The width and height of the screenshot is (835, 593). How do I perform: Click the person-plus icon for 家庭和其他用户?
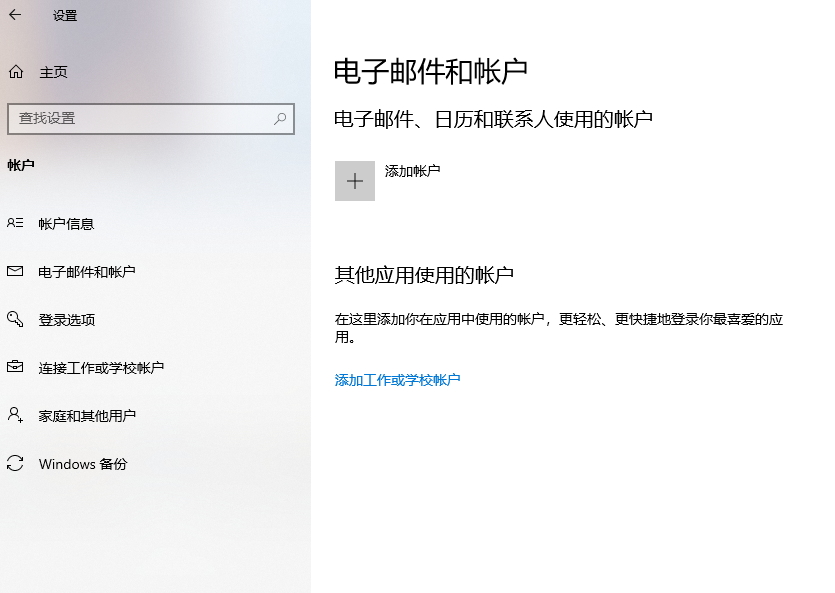[x=15, y=415]
